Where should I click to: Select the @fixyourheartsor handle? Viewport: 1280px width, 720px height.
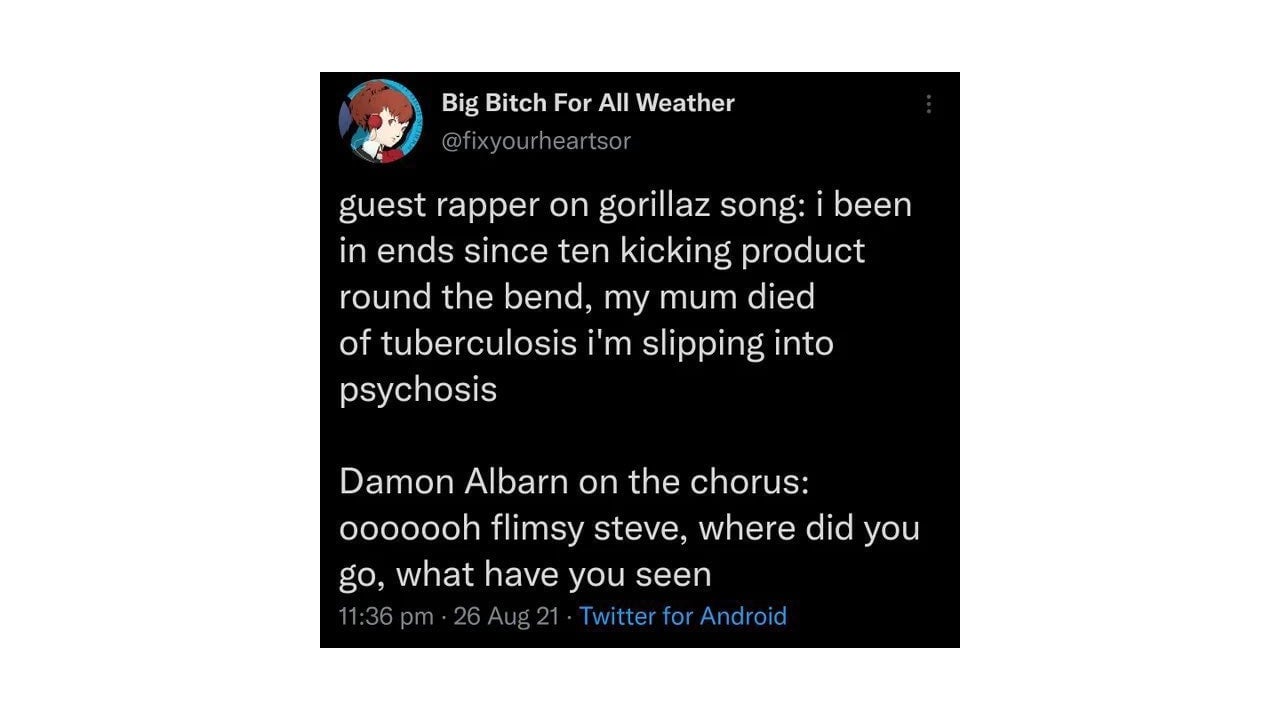coord(536,141)
